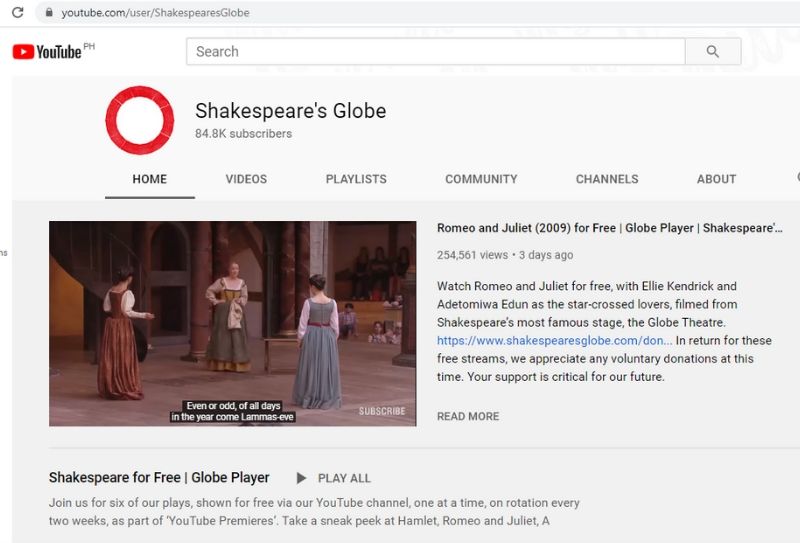Open the About tab

(x=716, y=179)
